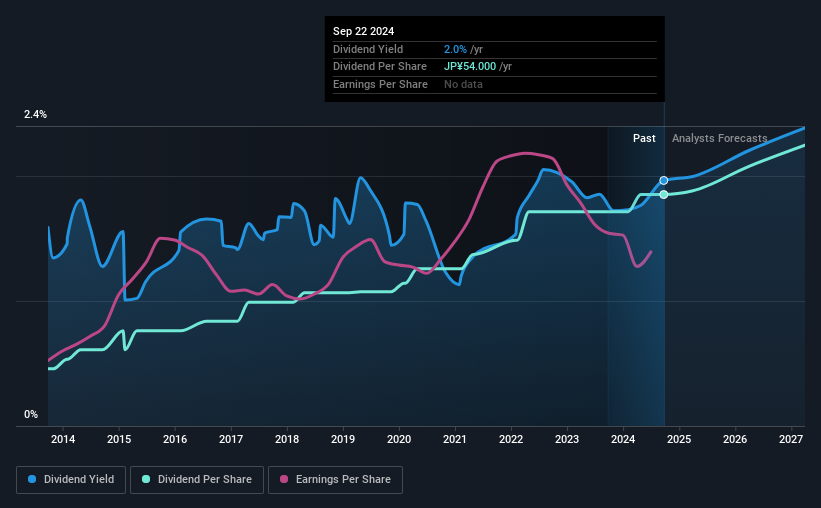Toggle the Dividend Yield legend button
The image size is (821, 508).
71,479
